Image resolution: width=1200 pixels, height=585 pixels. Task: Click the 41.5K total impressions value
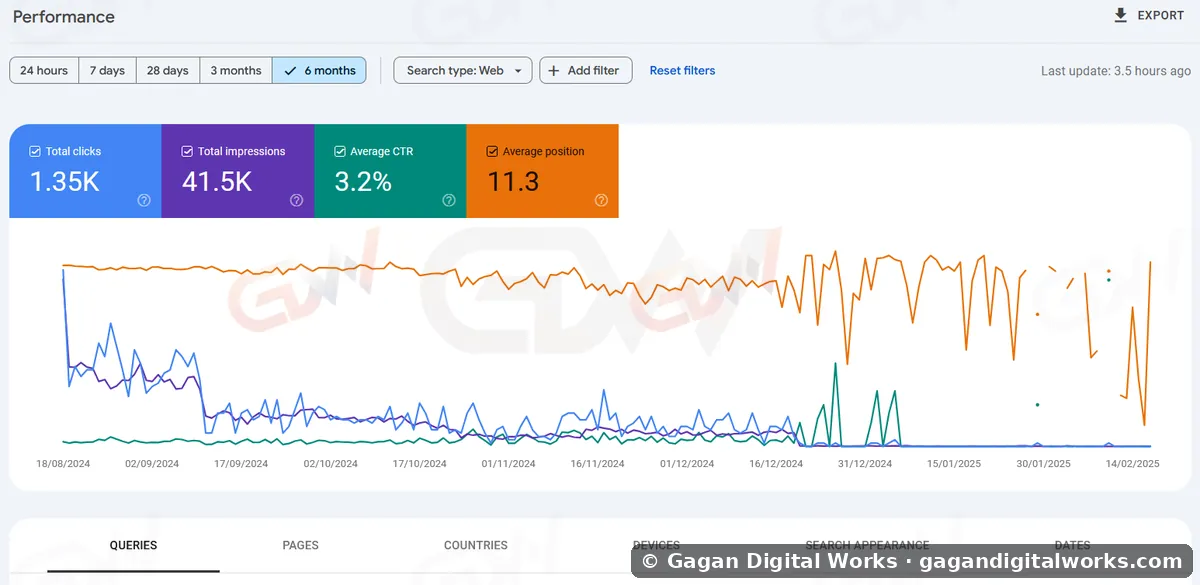click(x=217, y=182)
